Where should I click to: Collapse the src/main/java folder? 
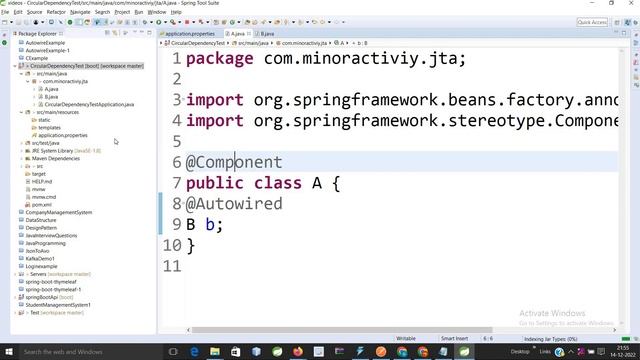(x=21, y=74)
